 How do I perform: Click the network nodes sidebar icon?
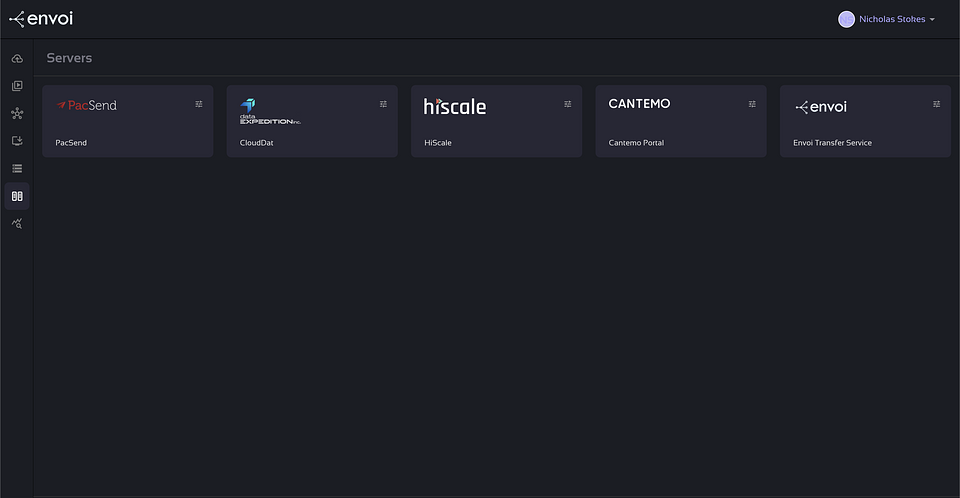coord(17,114)
